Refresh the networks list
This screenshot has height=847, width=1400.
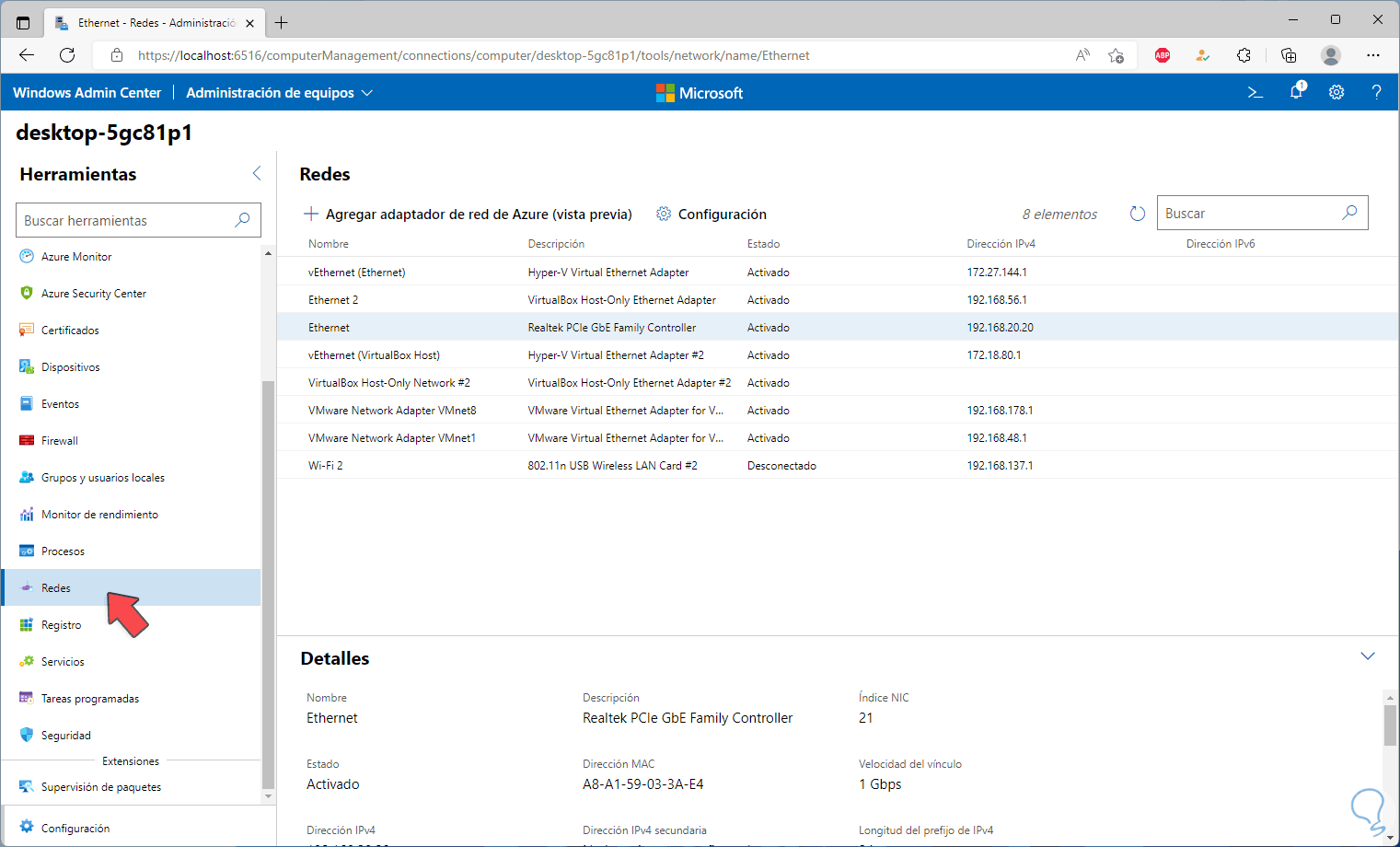pos(1138,214)
